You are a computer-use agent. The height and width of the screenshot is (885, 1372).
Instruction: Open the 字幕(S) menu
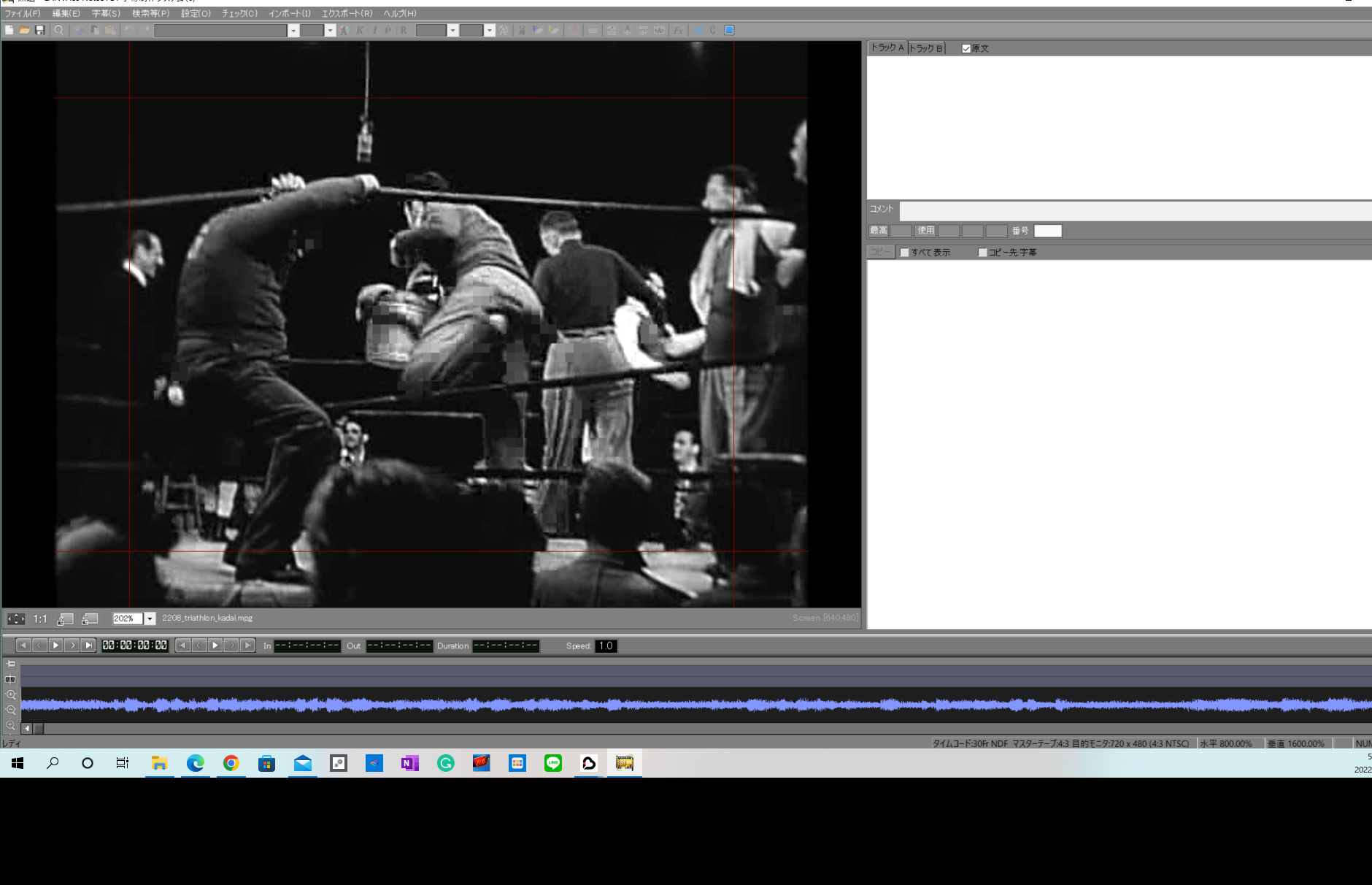(x=106, y=13)
